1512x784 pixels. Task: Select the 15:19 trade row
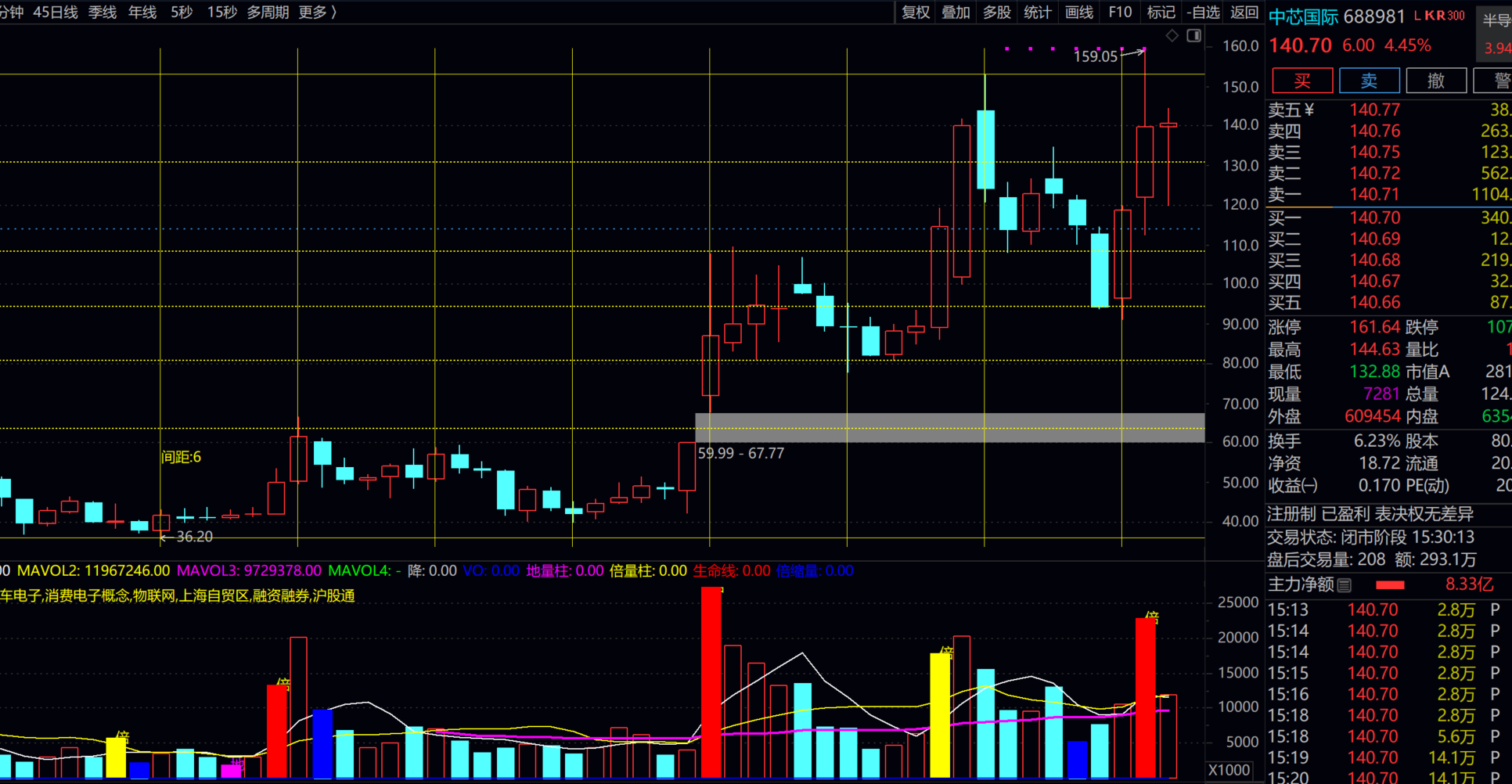(x=1389, y=757)
